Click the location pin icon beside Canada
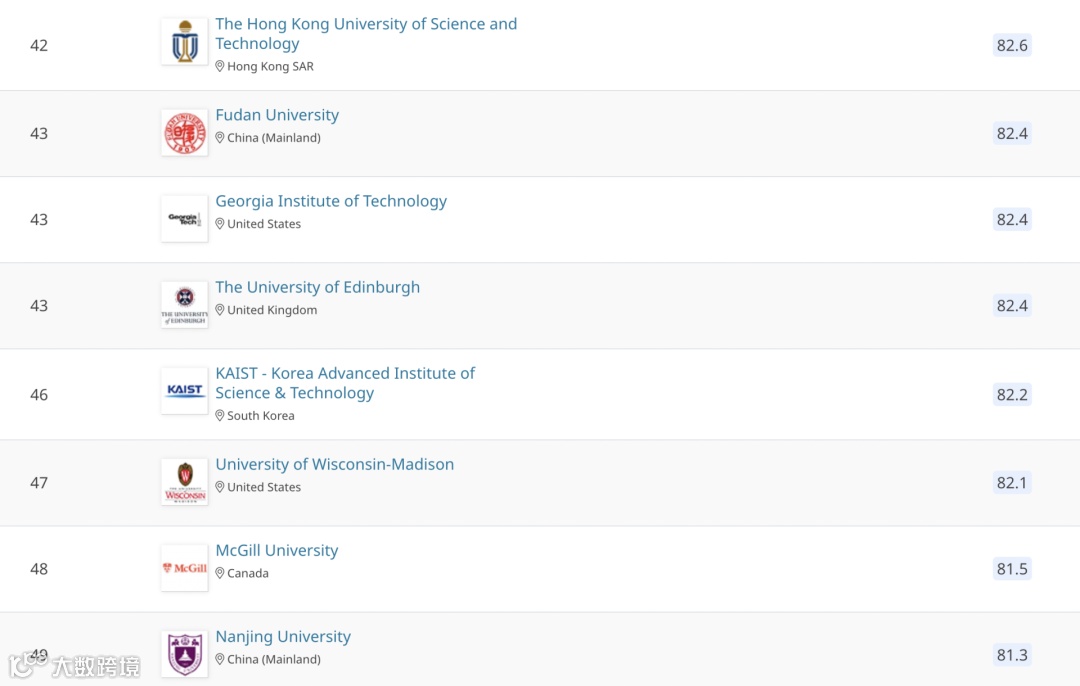This screenshot has width=1080, height=686. tap(220, 573)
